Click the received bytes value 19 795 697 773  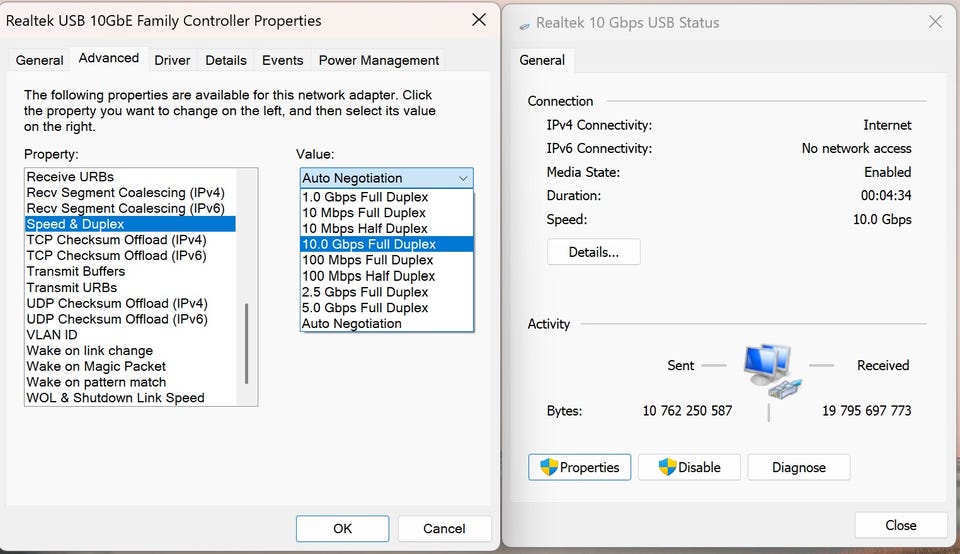[866, 411]
